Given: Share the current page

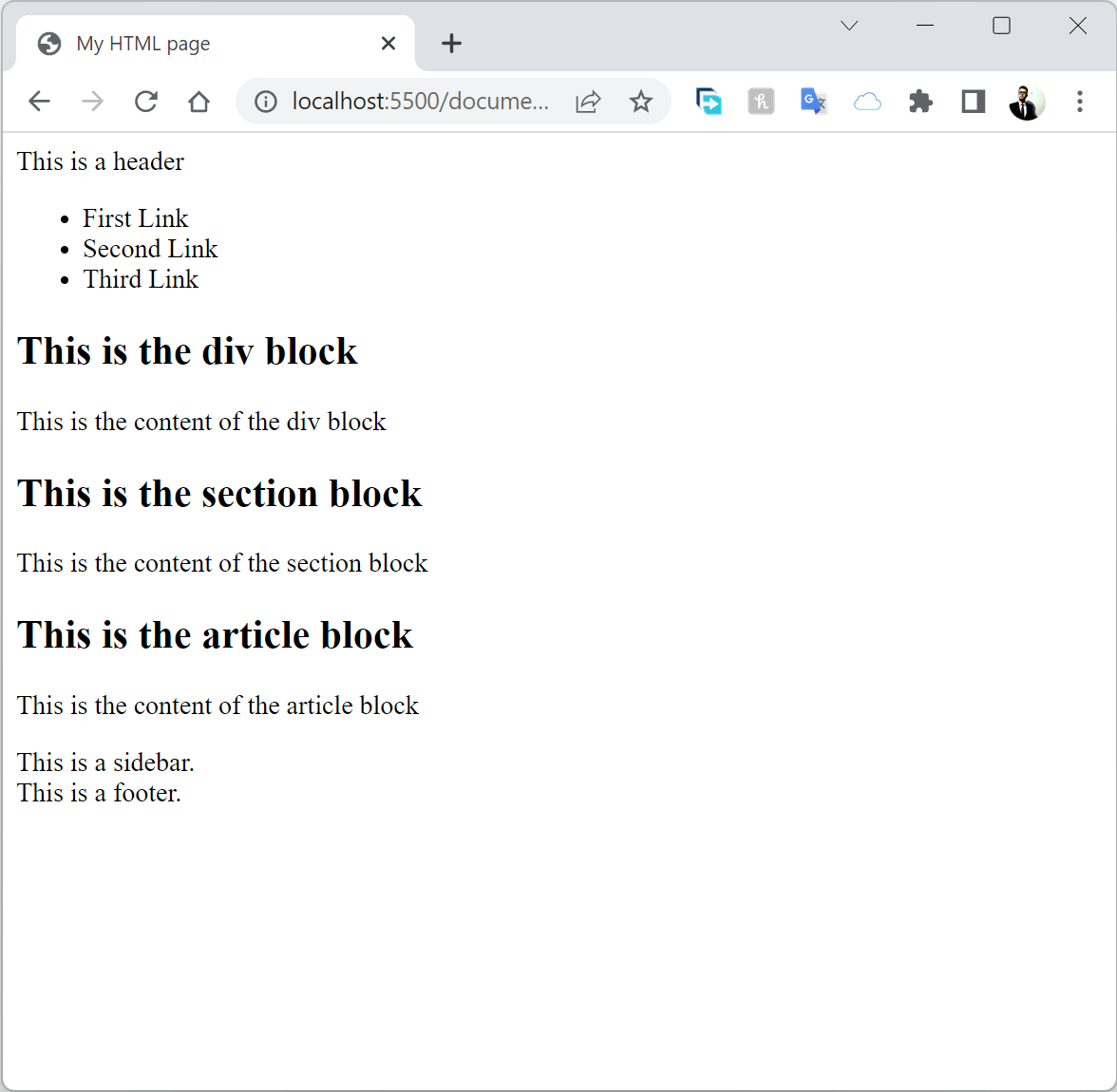Looking at the screenshot, I should [x=588, y=101].
